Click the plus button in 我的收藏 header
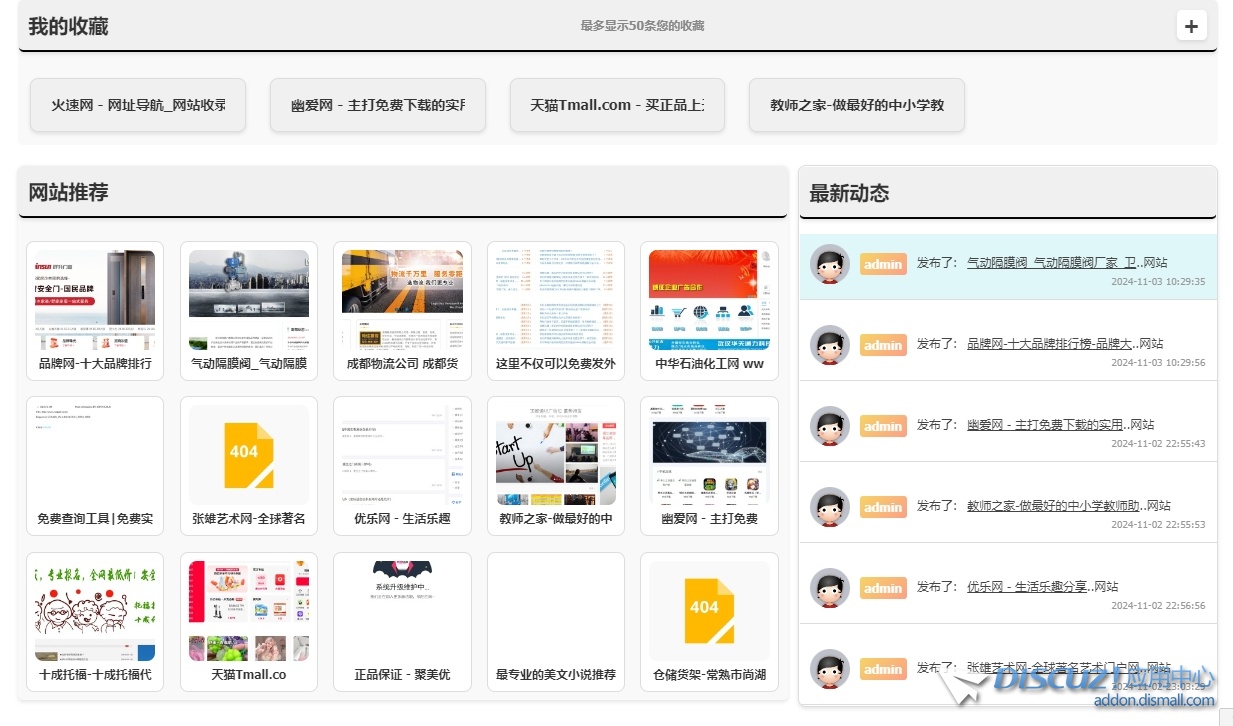 click(x=1191, y=26)
